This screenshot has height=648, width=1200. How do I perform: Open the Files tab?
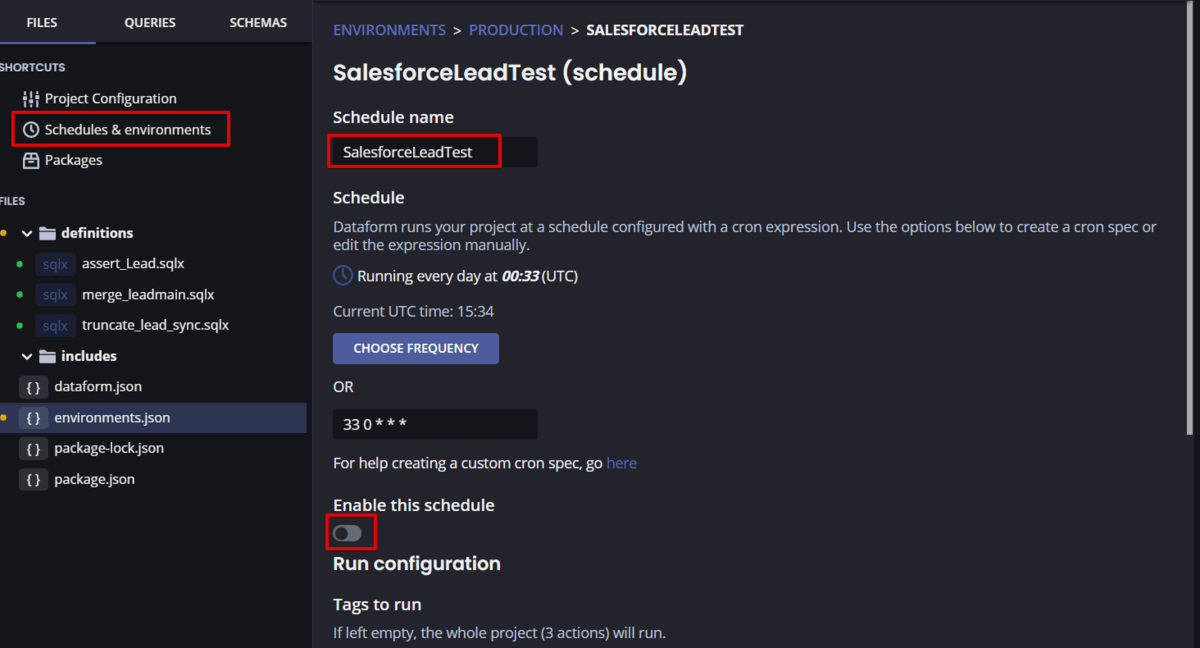pos(42,22)
